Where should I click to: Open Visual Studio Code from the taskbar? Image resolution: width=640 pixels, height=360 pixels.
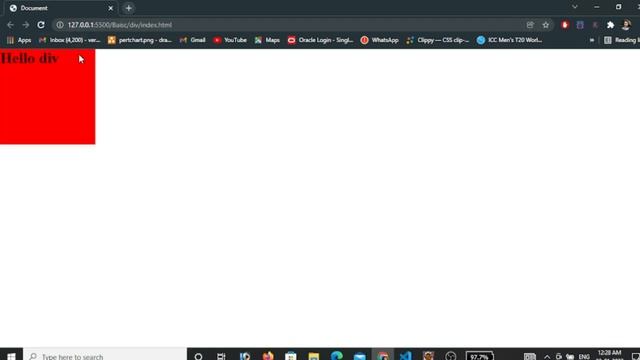pyautogui.click(x=406, y=356)
